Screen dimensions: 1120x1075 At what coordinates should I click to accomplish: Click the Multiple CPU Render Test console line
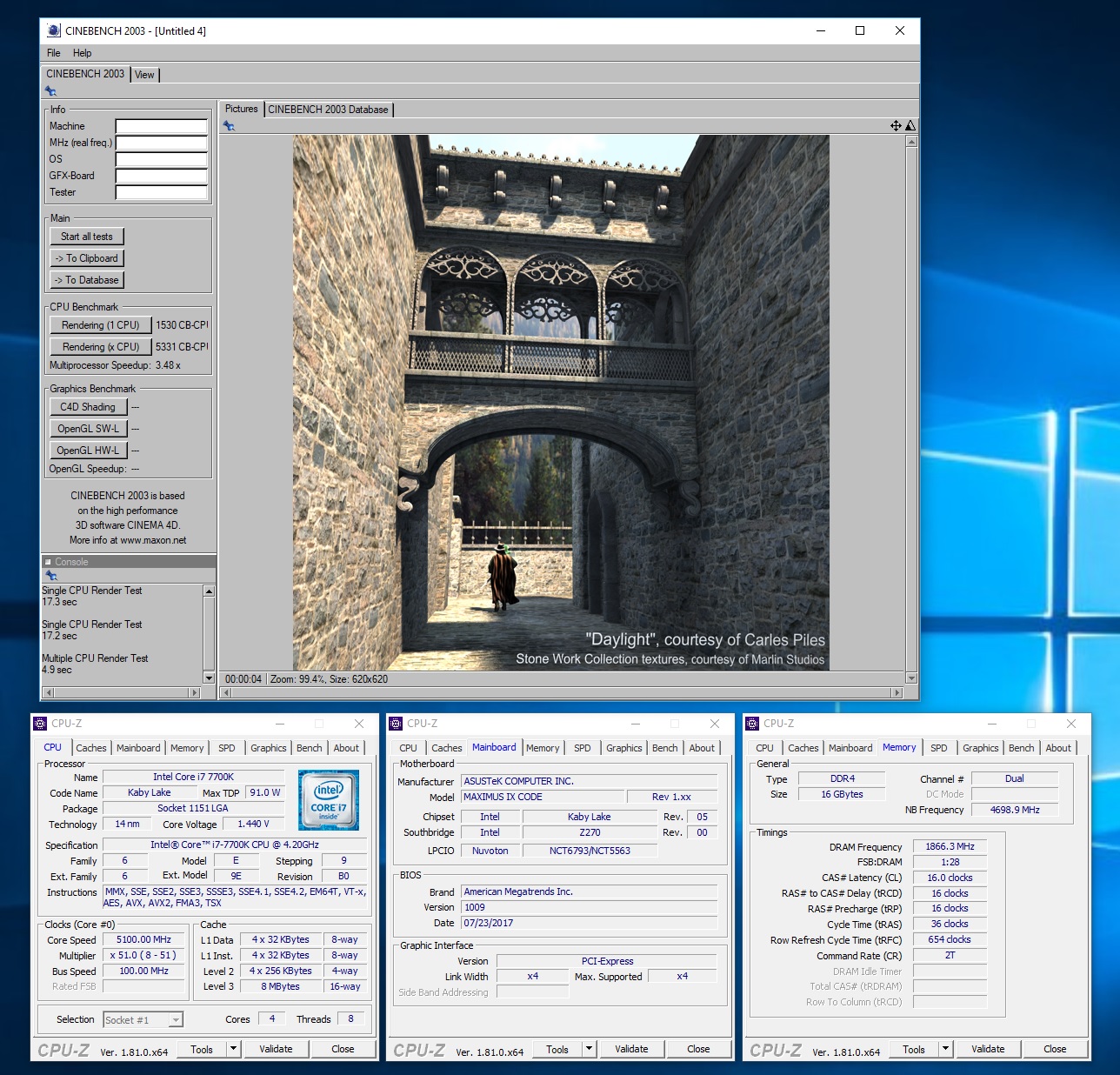(x=95, y=658)
